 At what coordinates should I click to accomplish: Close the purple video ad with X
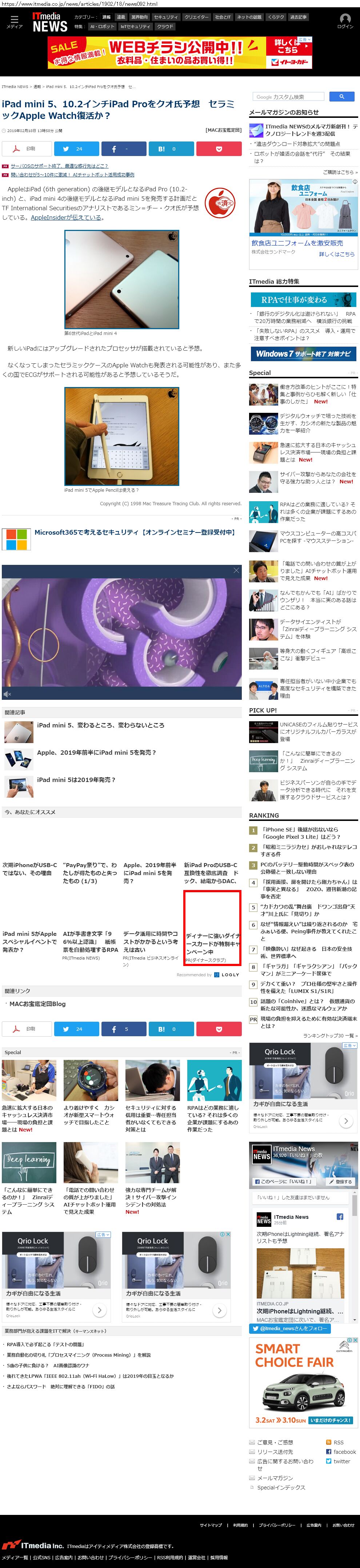coord(236,570)
